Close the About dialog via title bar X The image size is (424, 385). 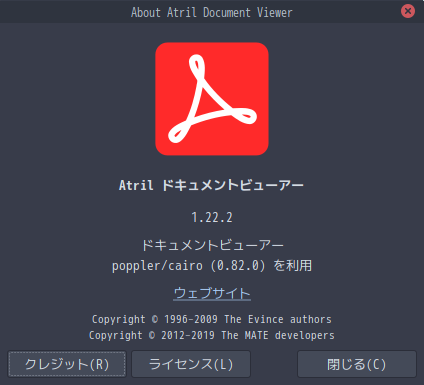(408, 11)
